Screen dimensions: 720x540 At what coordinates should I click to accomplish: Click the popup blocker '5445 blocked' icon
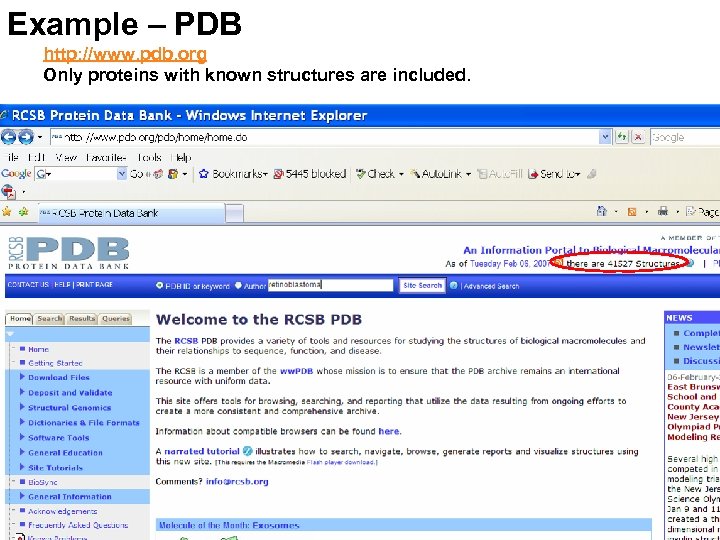(278, 174)
